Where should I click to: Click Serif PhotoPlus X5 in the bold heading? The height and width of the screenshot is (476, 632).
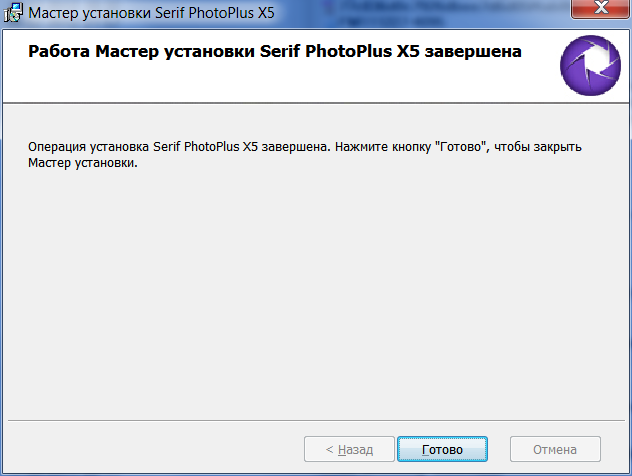pos(340,51)
